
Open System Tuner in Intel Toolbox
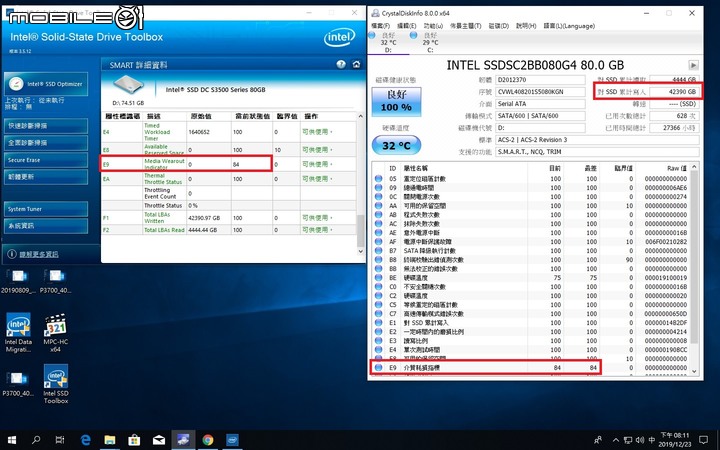click(46, 209)
